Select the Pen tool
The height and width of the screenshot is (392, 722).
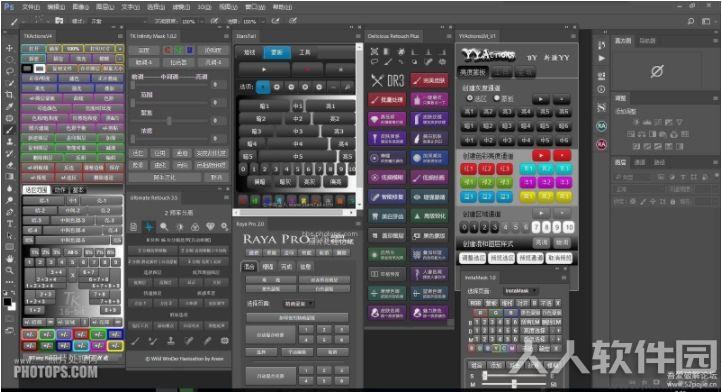(x=9, y=212)
